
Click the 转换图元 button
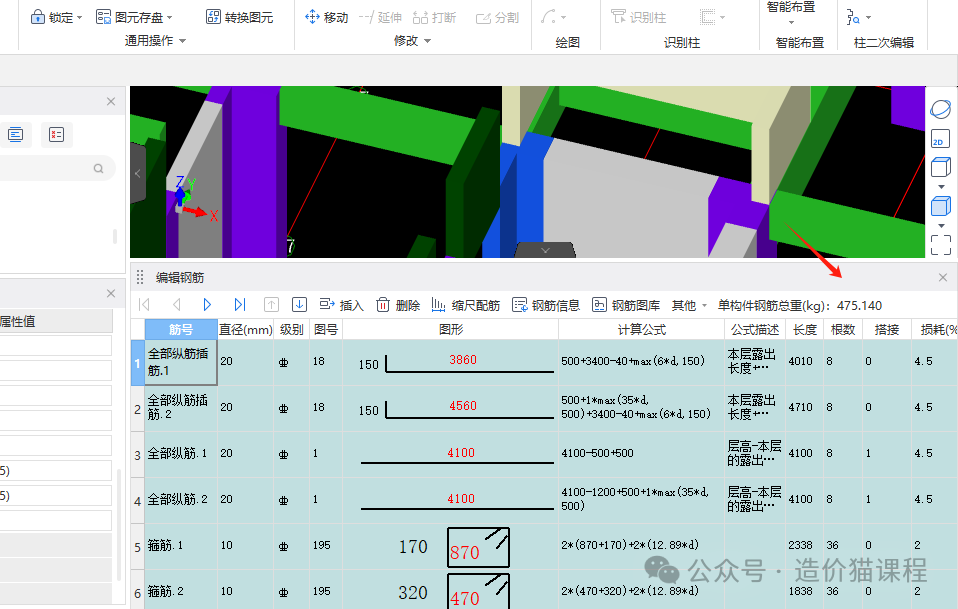240,17
